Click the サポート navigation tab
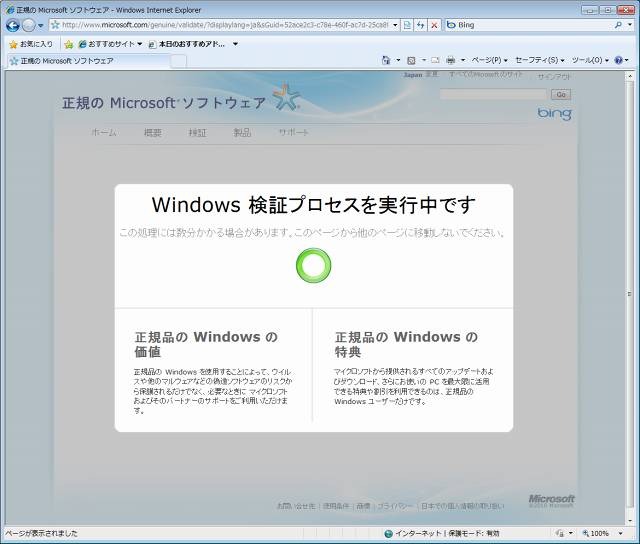The width and height of the screenshot is (640, 544). tap(293, 132)
